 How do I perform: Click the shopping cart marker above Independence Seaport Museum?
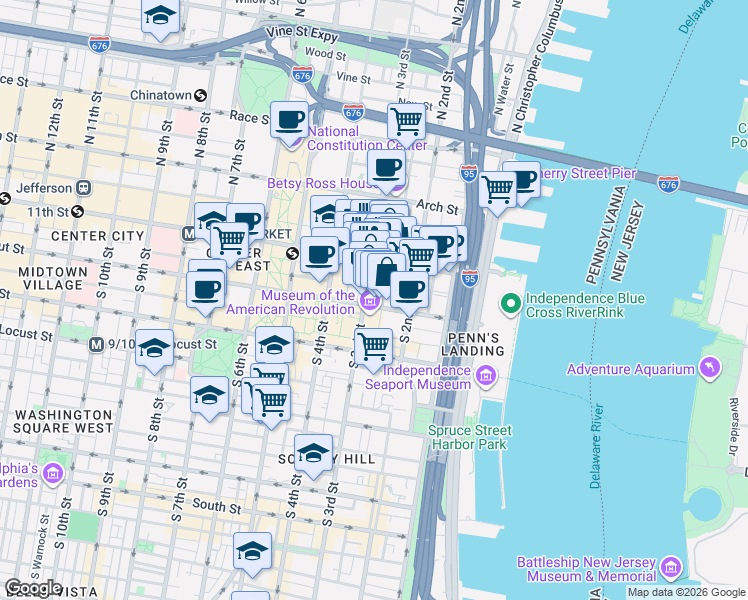tap(374, 348)
